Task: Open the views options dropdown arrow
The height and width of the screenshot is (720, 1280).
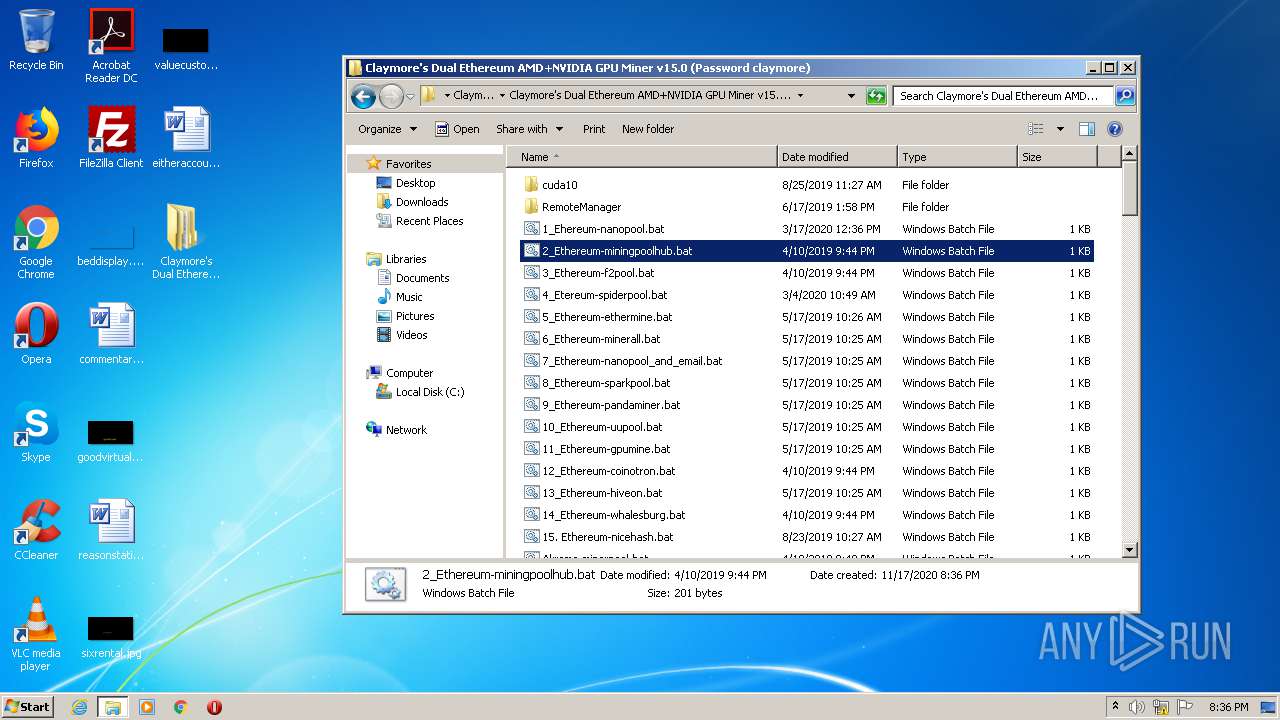Action: pyautogui.click(x=1060, y=129)
